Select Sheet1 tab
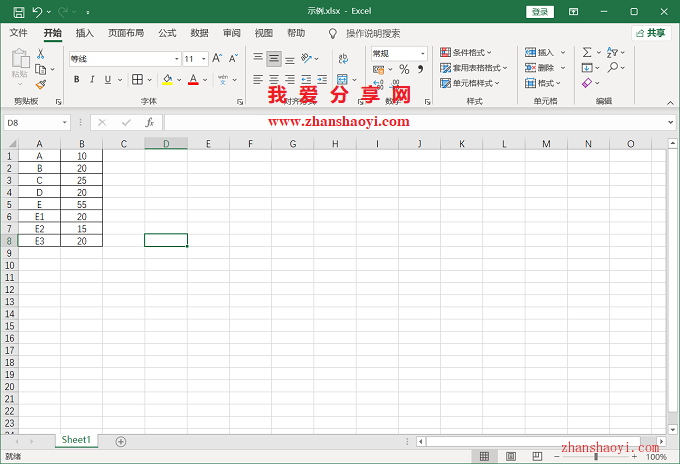 click(76, 440)
